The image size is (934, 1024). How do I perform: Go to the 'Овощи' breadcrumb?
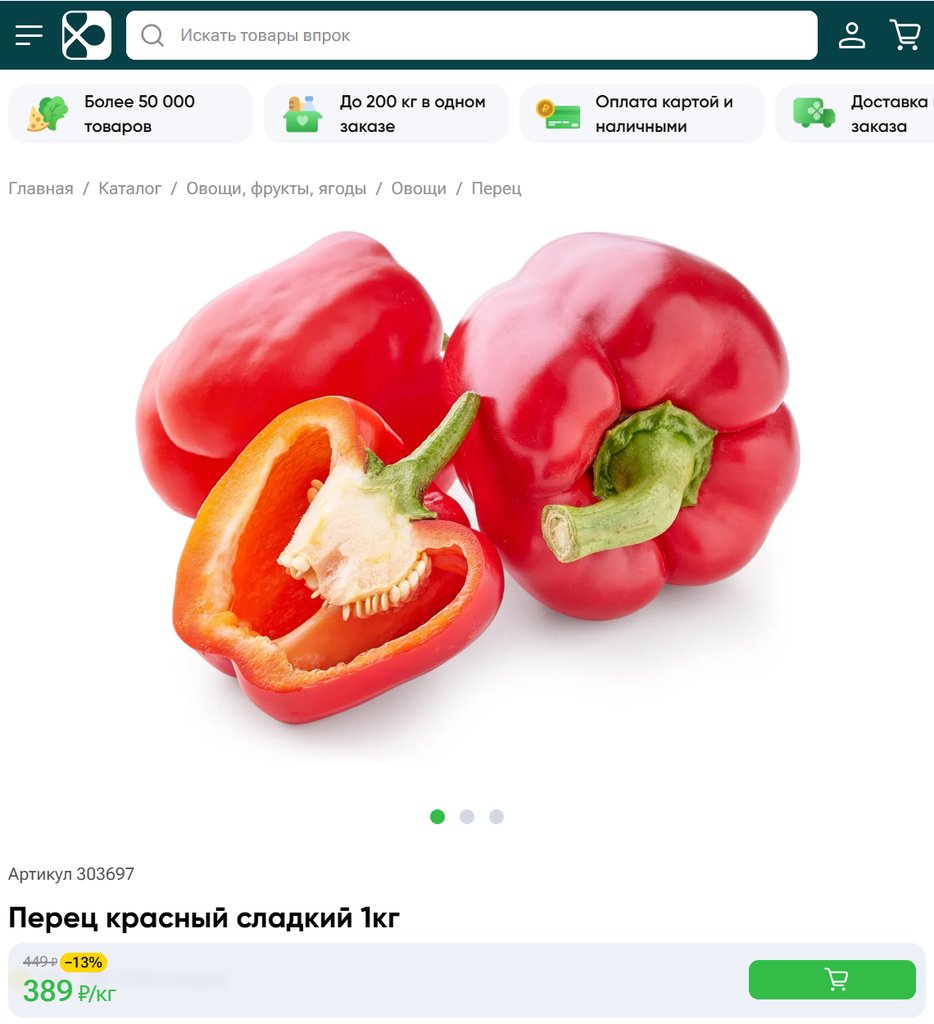(419, 189)
